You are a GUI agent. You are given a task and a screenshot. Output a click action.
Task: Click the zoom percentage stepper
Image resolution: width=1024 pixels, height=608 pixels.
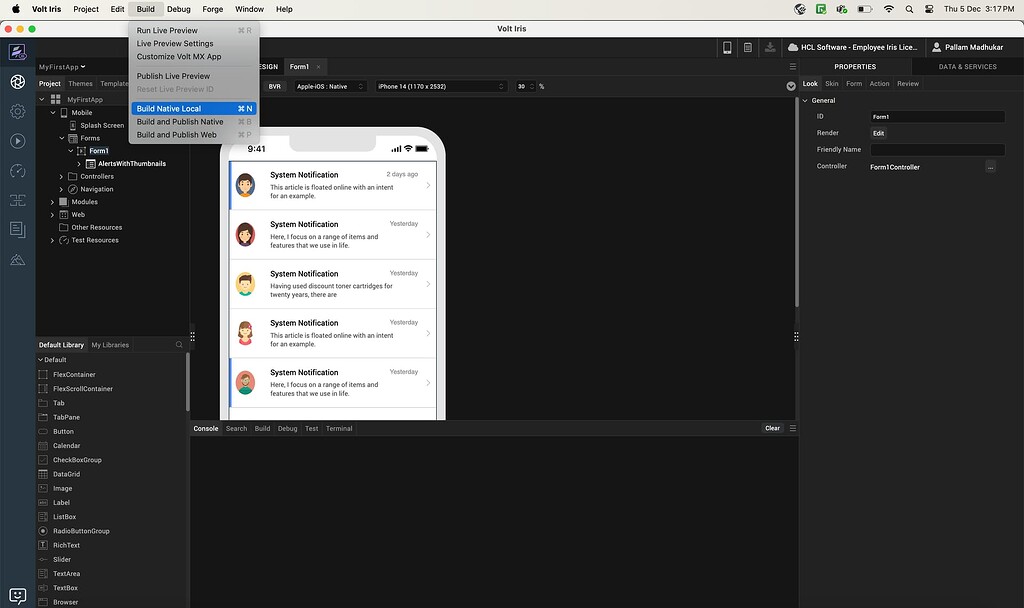pyautogui.click(x=532, y=86)
